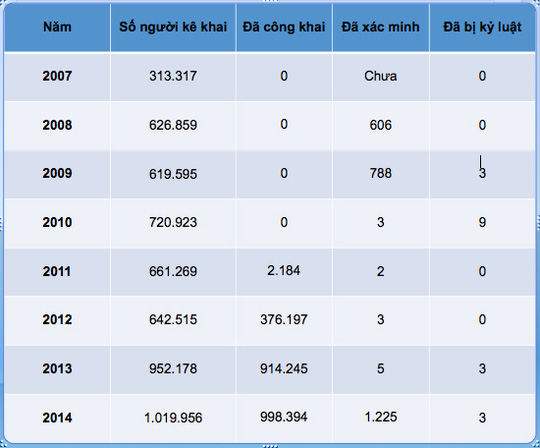This screenshot has width=540, height=448.
Task: Click the "Năm" column header
Action: (58, 27)
